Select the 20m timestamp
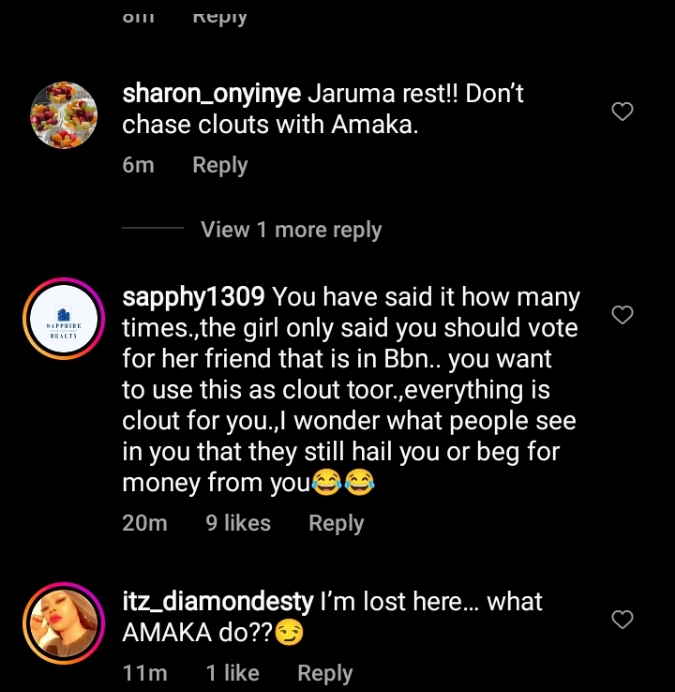Screen dimensions: 675x692 point(144,523)
